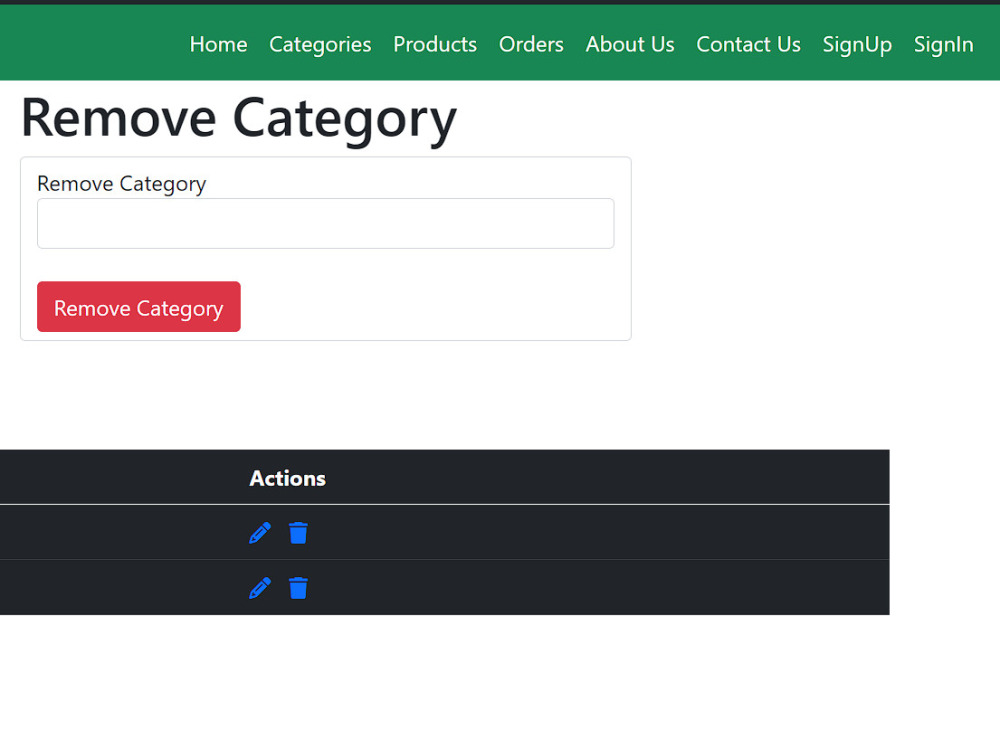Click inside the Remove Category text input
Image resolution: width=1000 pixels, height=749 pixels.
[x=325, y=223]
